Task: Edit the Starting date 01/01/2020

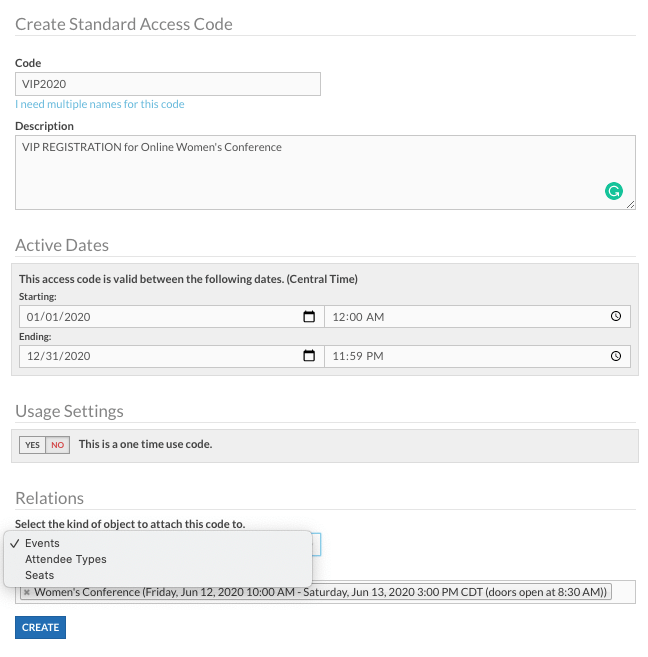Action: pyautogui.click(x=172, y=316)
